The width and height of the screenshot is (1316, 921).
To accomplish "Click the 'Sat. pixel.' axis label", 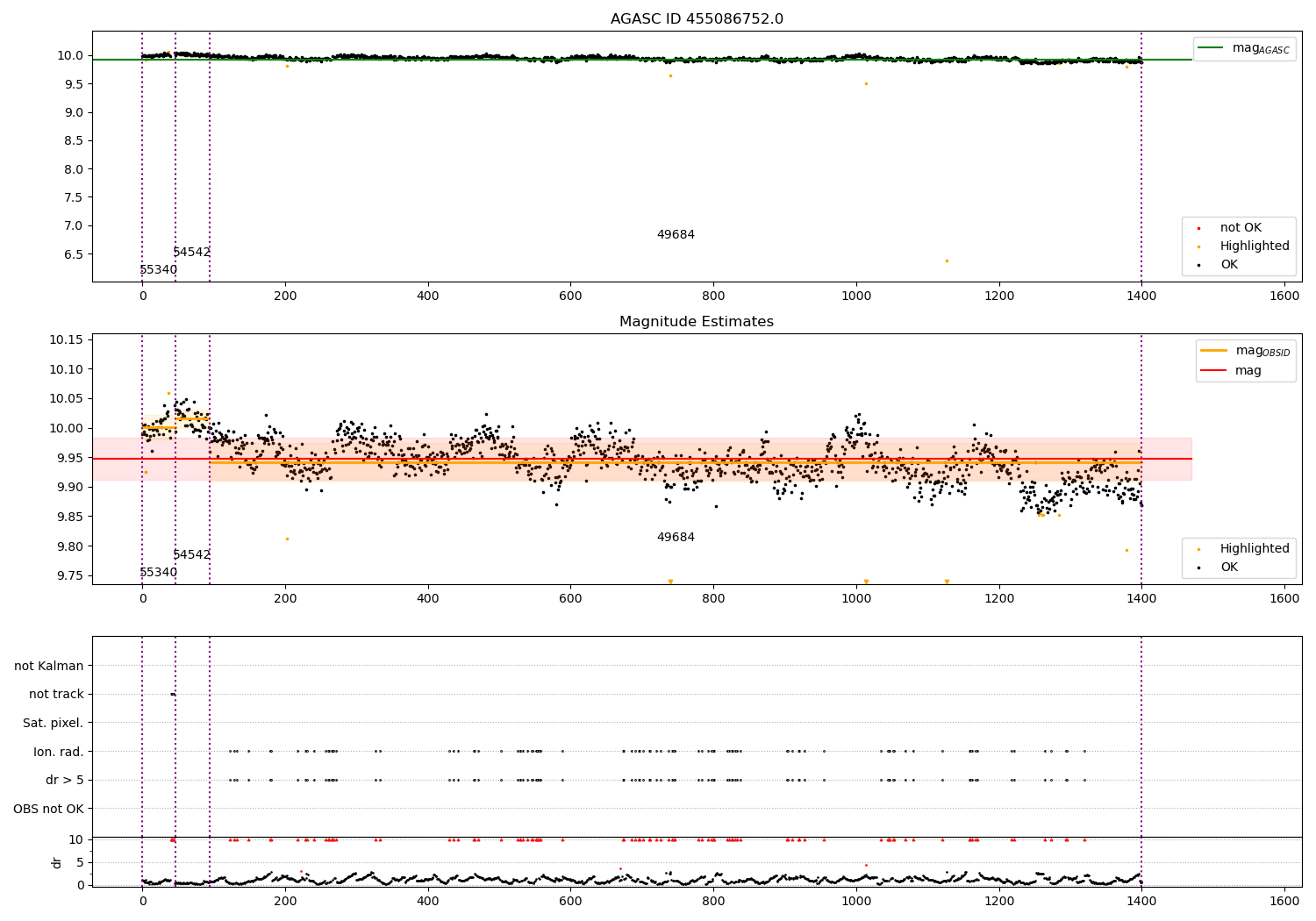I will (54, 723).
